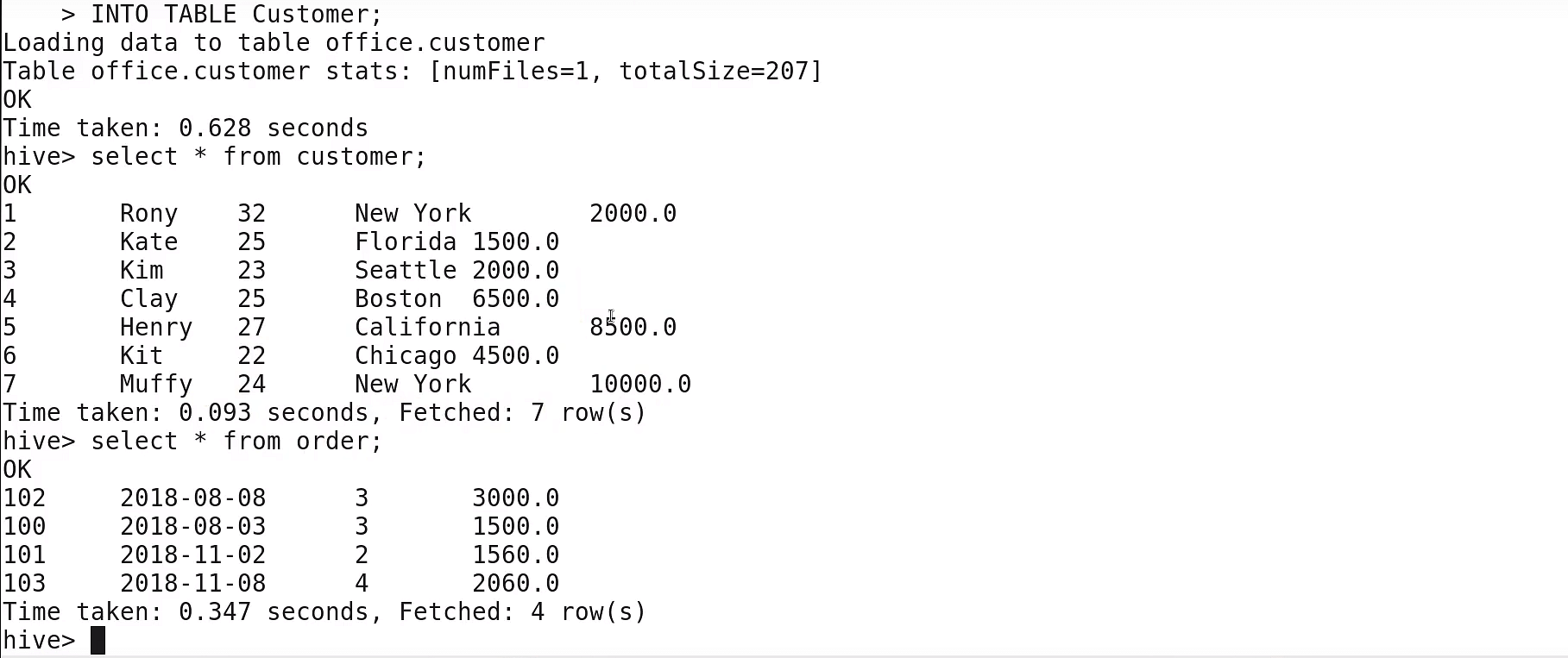Click 'Fetched: 4 row(s)' text
This screenshot has height=658, width=1568.
pyautogui.click(x=522, y=612)
